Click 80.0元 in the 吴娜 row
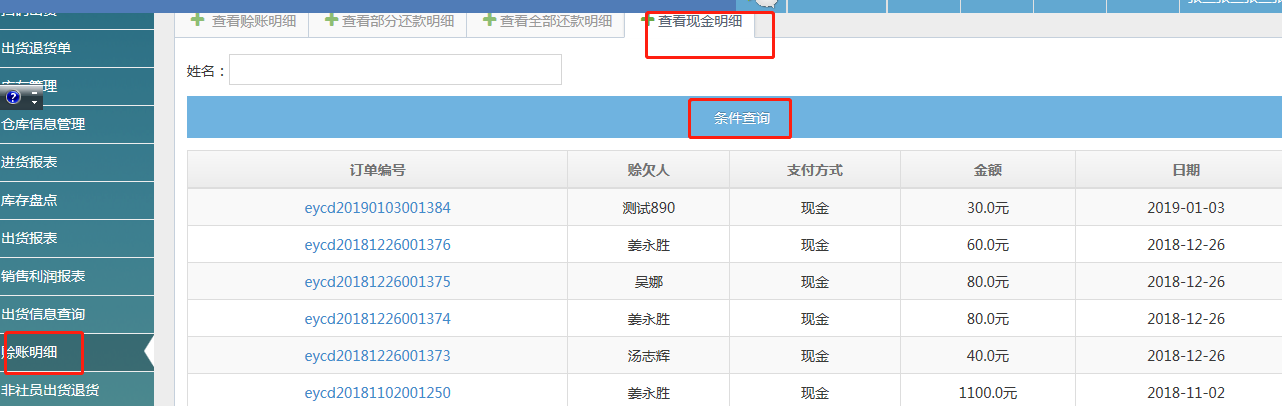Image resolution: width=1282 pixels, height=406 pixels. click(988, 282)
